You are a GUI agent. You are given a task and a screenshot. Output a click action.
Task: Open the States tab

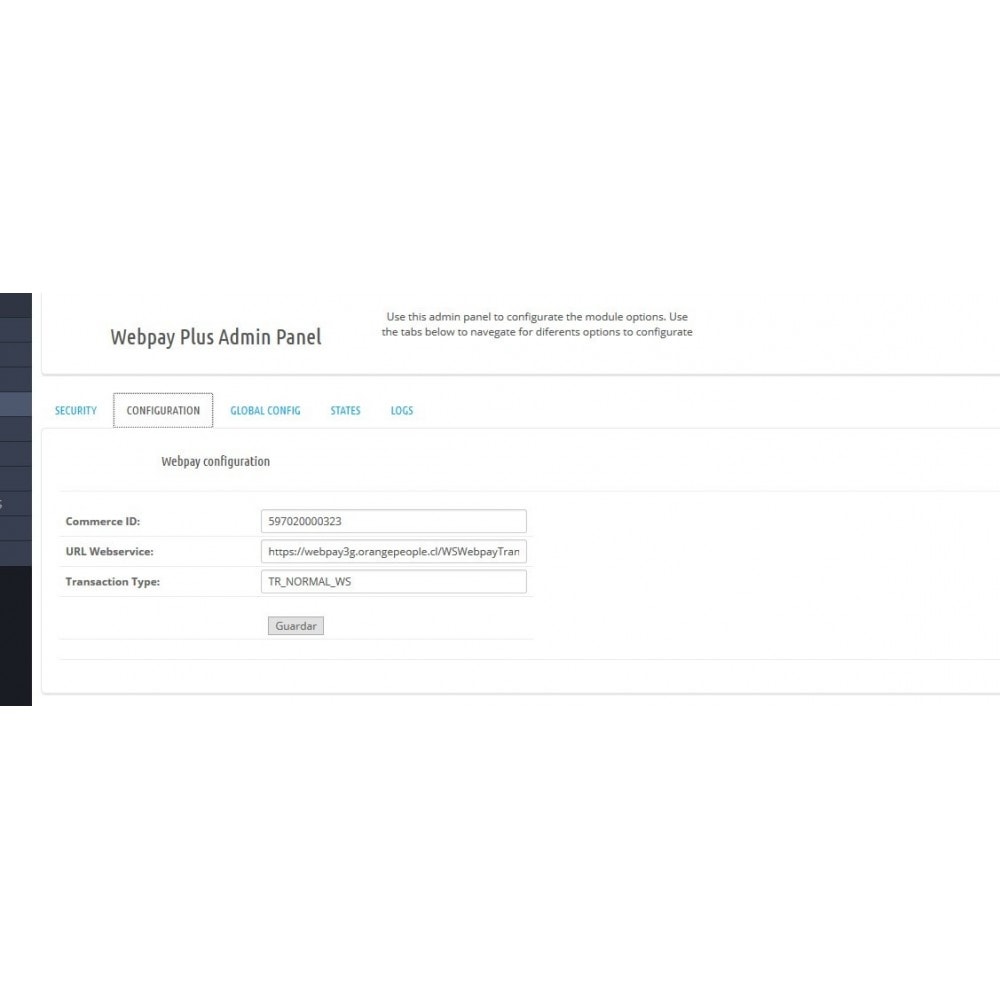(x=345, y=411)
